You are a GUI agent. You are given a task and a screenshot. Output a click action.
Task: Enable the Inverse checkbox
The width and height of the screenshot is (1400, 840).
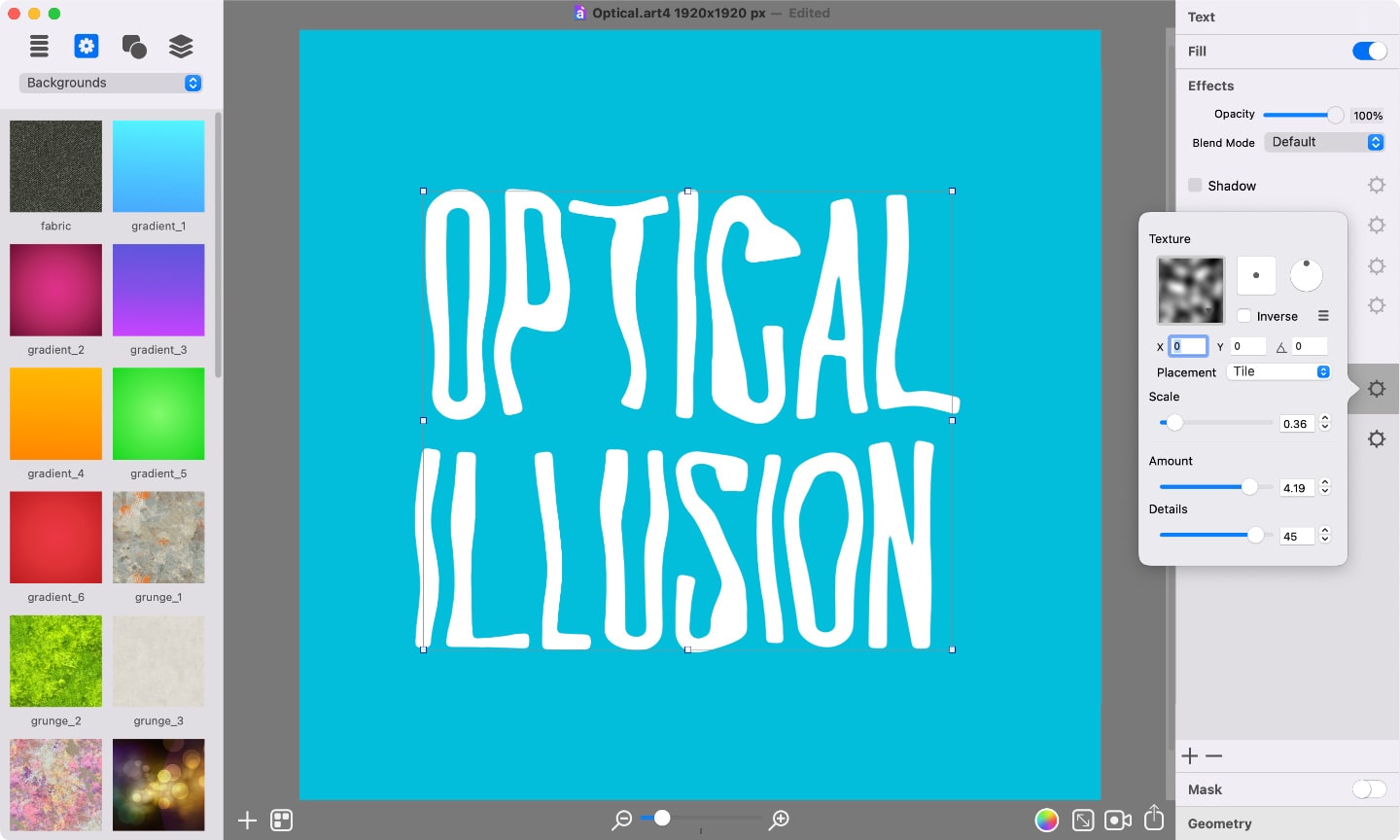(x=1244, y=316)
